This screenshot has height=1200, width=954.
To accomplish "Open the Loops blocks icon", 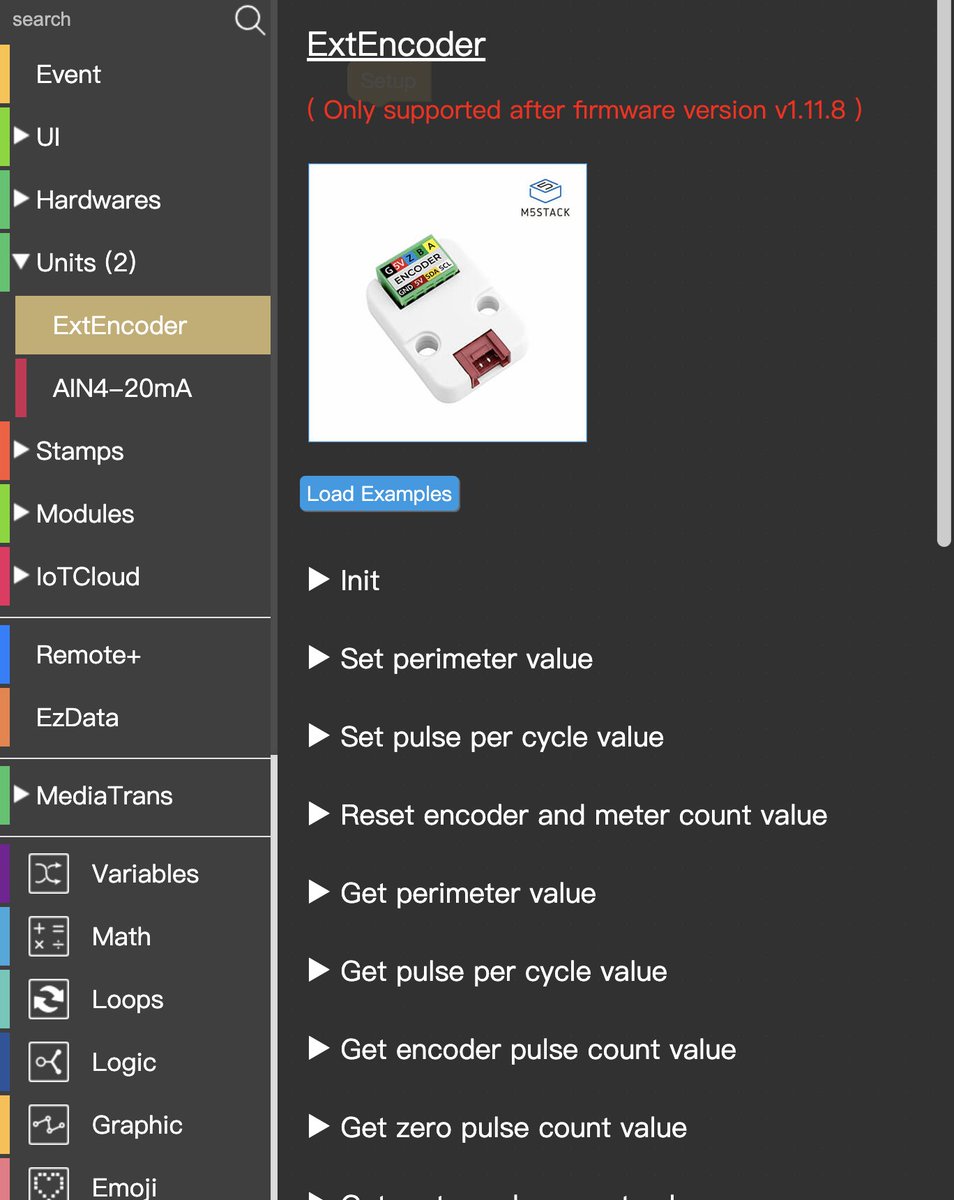I will click(48, 999).
